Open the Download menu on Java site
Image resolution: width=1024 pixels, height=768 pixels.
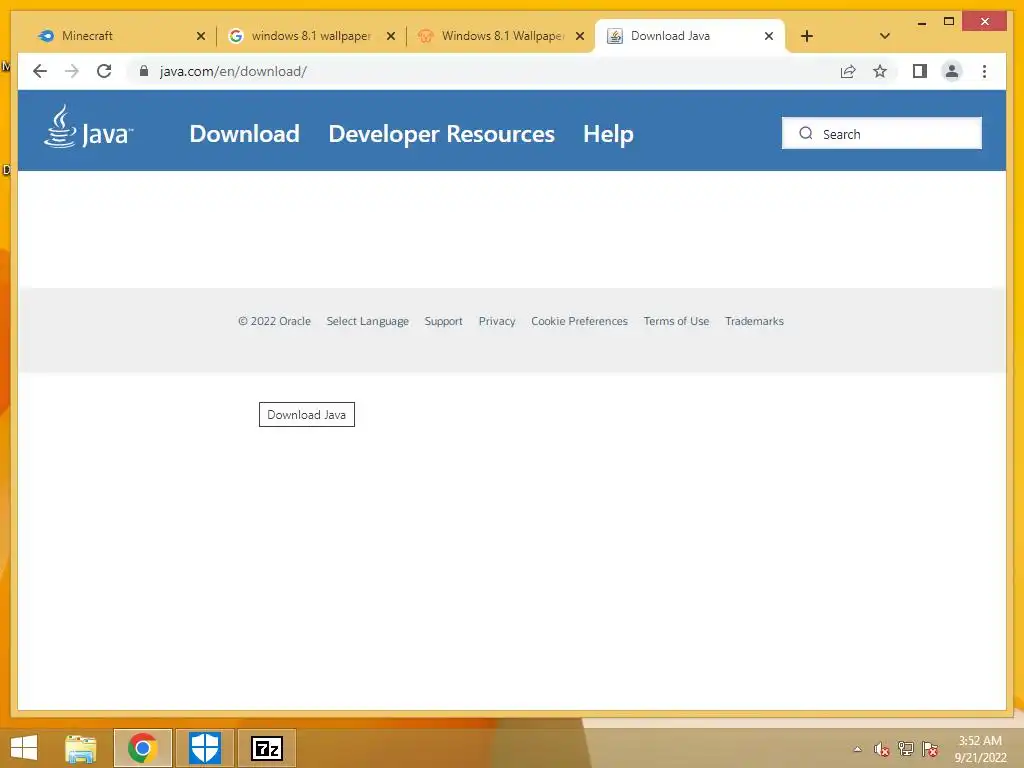(244, 134)
